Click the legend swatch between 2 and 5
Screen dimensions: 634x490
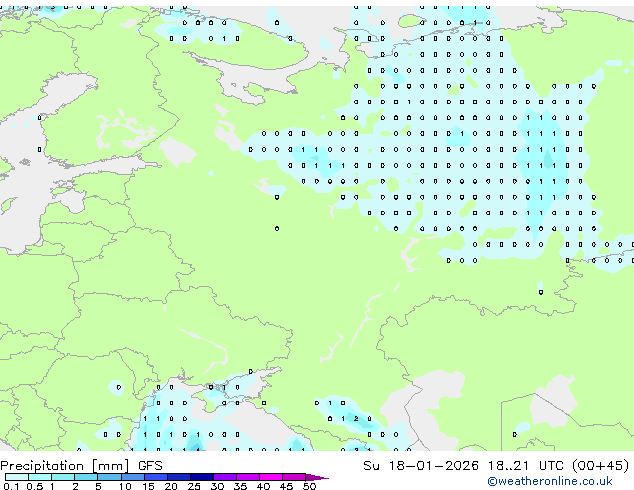point(86,477)
